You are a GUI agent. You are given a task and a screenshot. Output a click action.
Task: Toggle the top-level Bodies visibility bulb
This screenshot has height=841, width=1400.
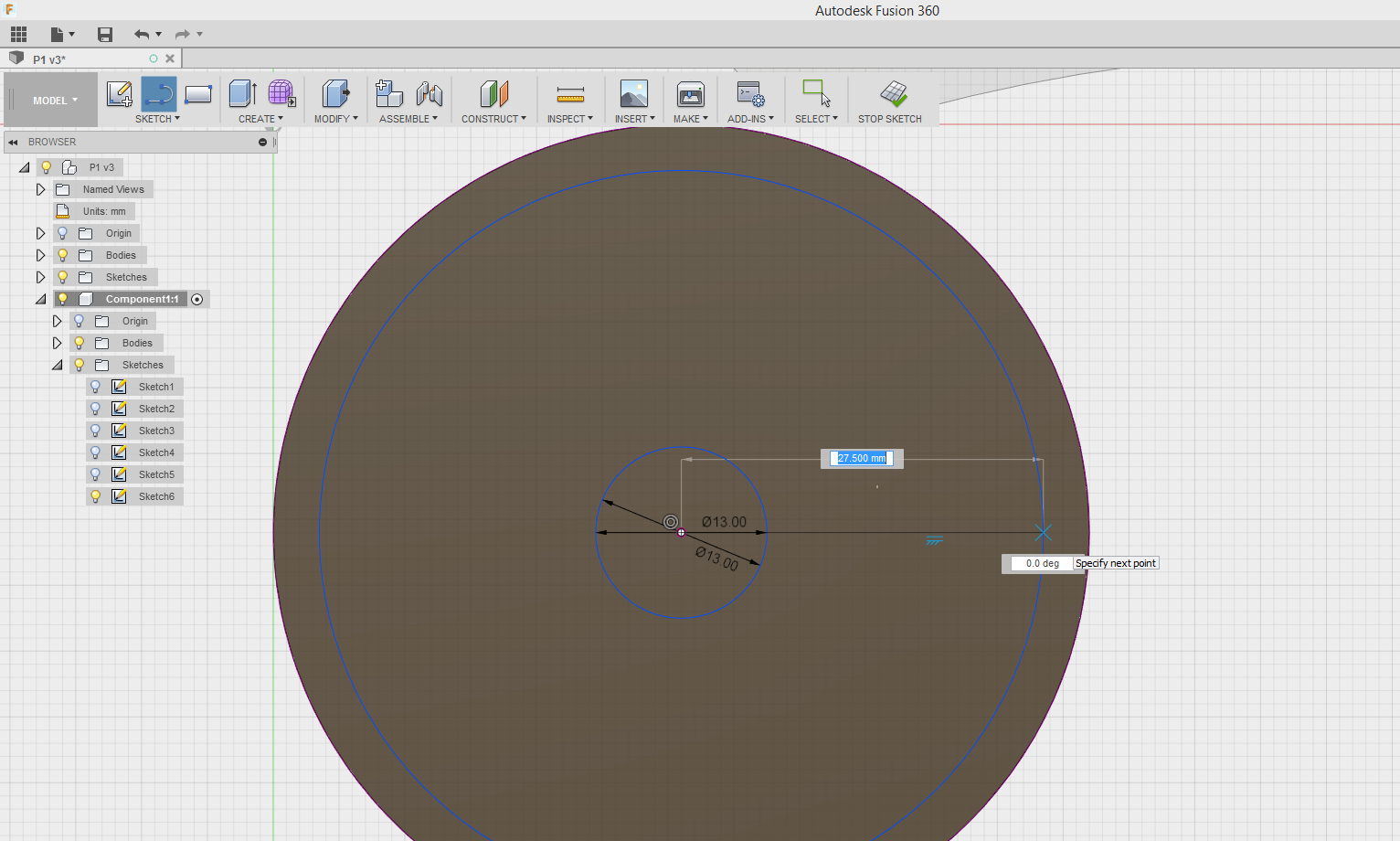(62, 255)
